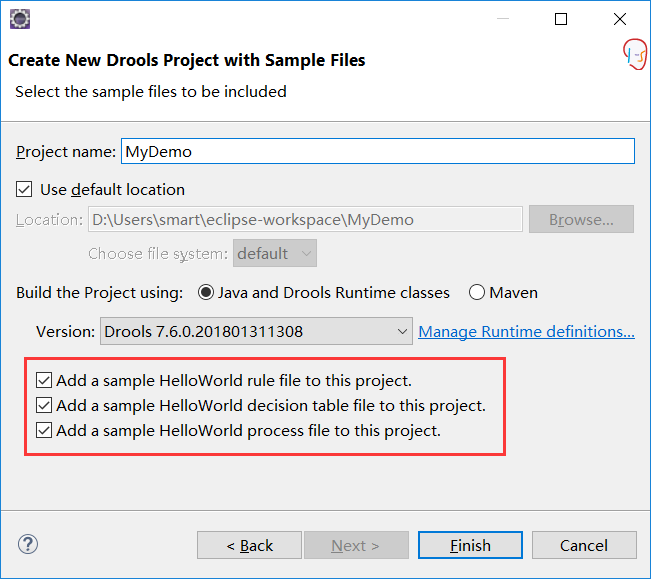This screenshot has height=579, width=651.
Task: Uncheck sample HelloWorld process file option
Action: coord(44,430)
